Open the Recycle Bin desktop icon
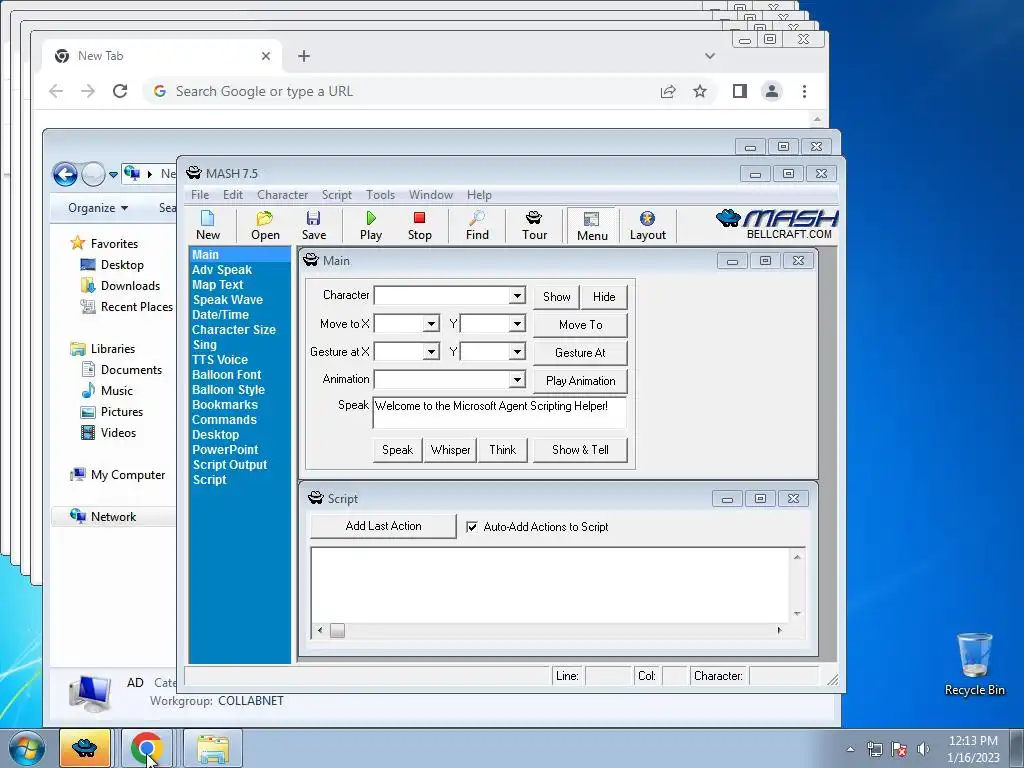This screenshot has width=1024, height=768. [x=974, y=665]
